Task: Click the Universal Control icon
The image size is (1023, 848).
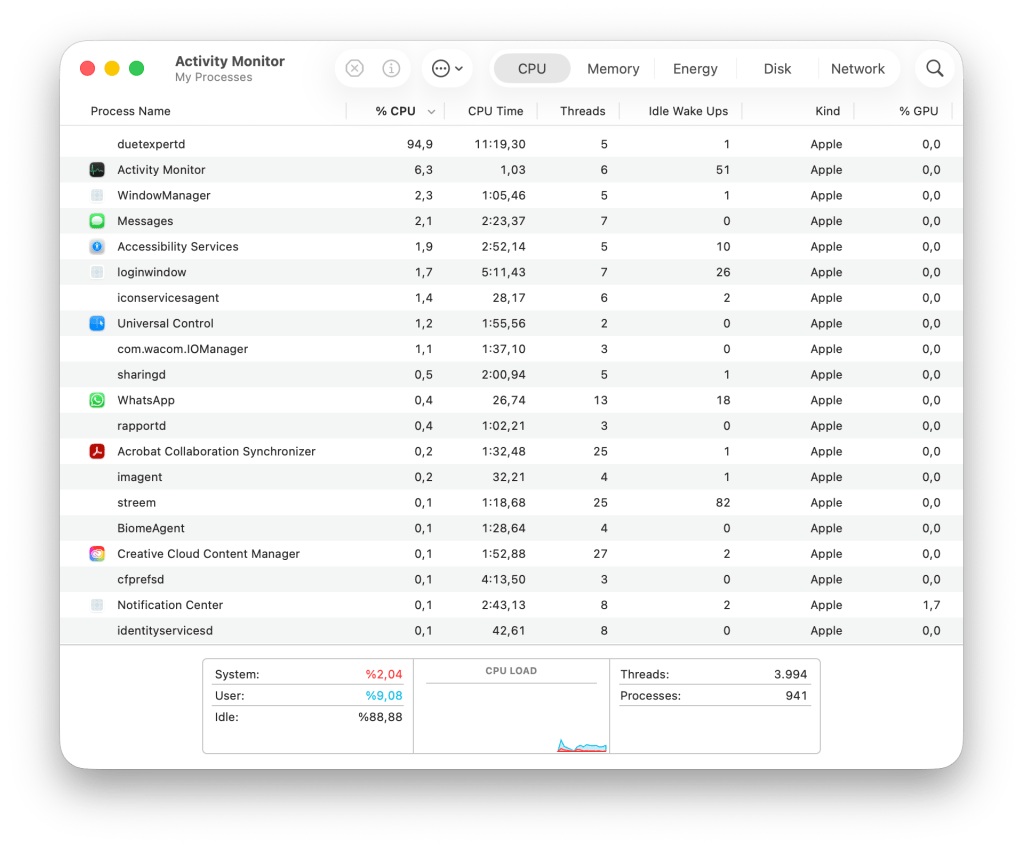Action: (x=97, y=323)
